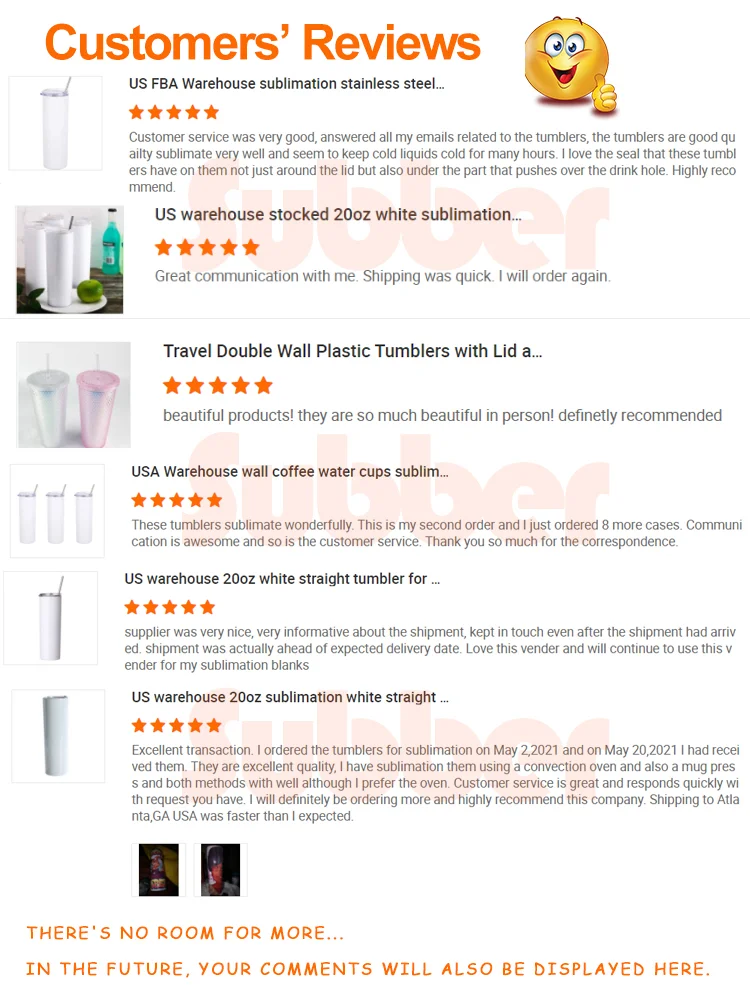Screen dimensions: 750x1000
Task: Open the US warehouse stocked 20oz white sublimation title
Action: pos(338,214)
